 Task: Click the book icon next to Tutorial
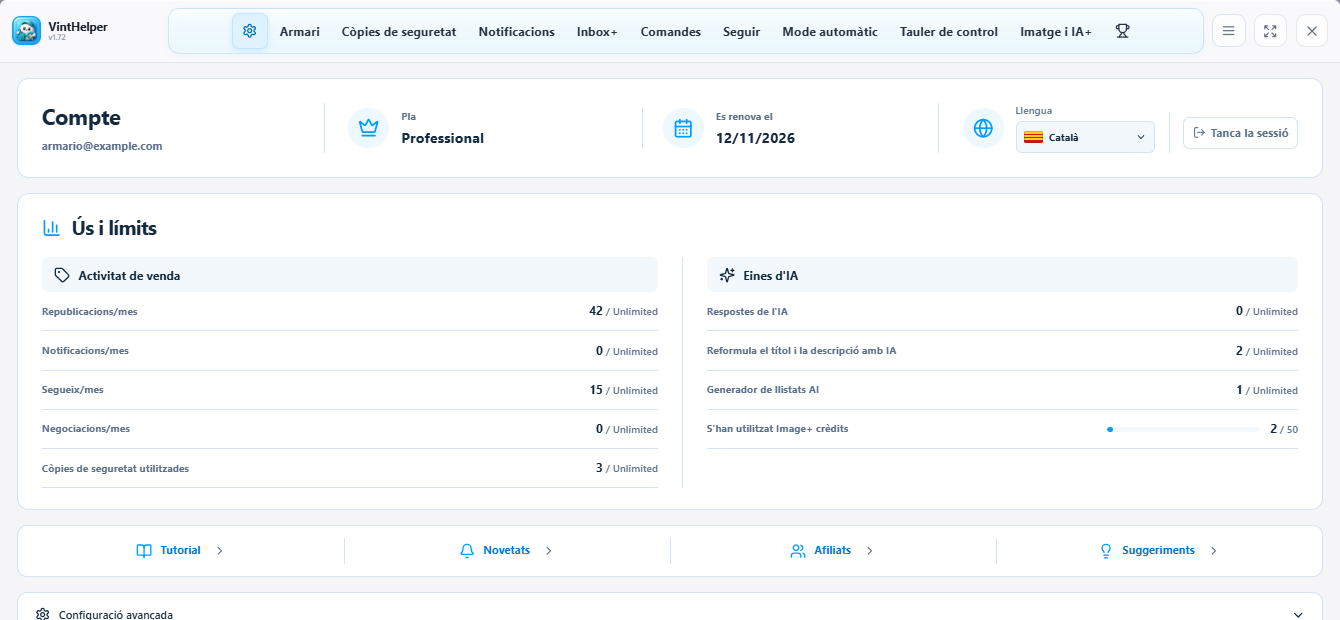(x=144, y=551)
